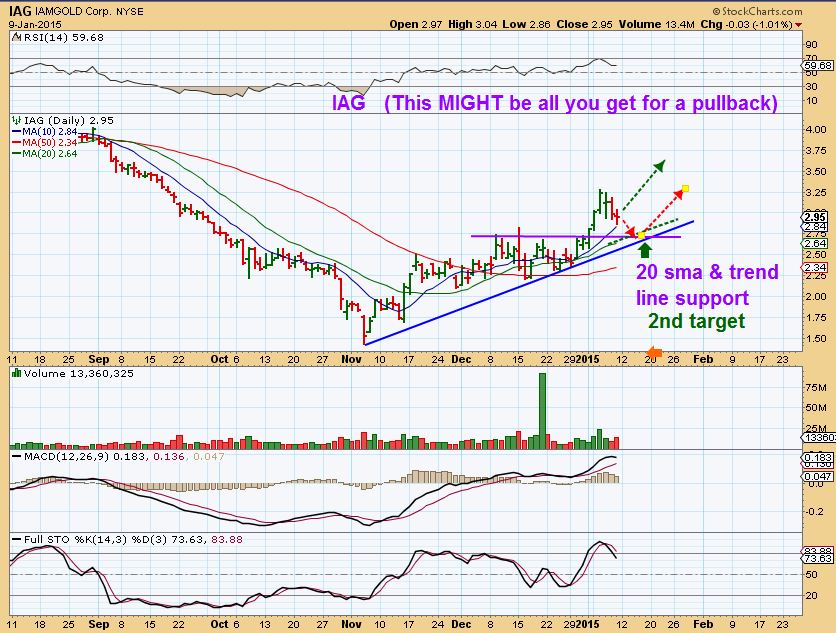The image size is (836, 633).
Task: Click the 0.047 histogram tag on right axis
Action: click(818, 476)
